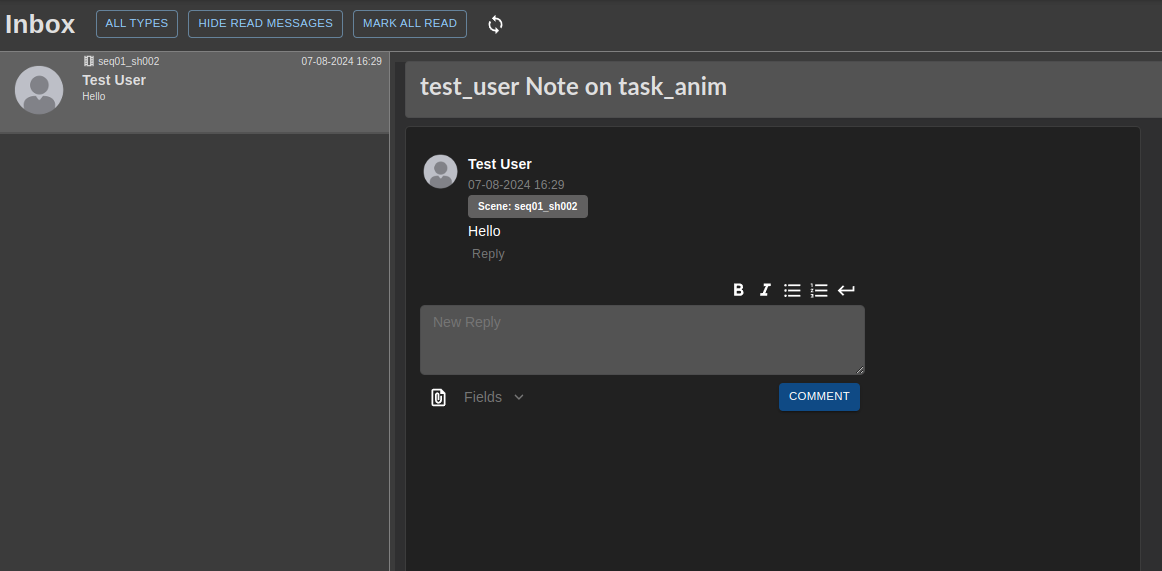The width and height of the screenshot is (1162, 571).
Task: Click the sender avatar in the inbox list
Action: (39, 90)
